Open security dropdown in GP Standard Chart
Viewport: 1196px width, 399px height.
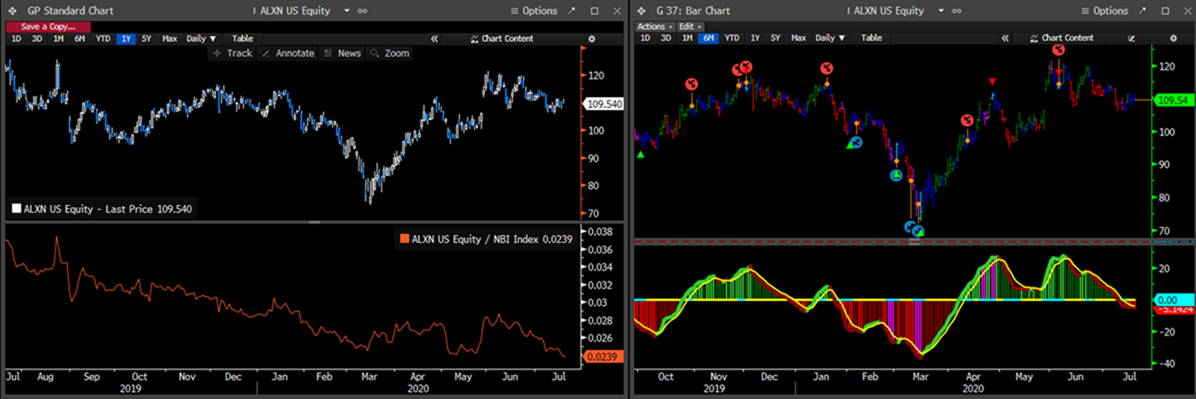[x=347, y=11]
